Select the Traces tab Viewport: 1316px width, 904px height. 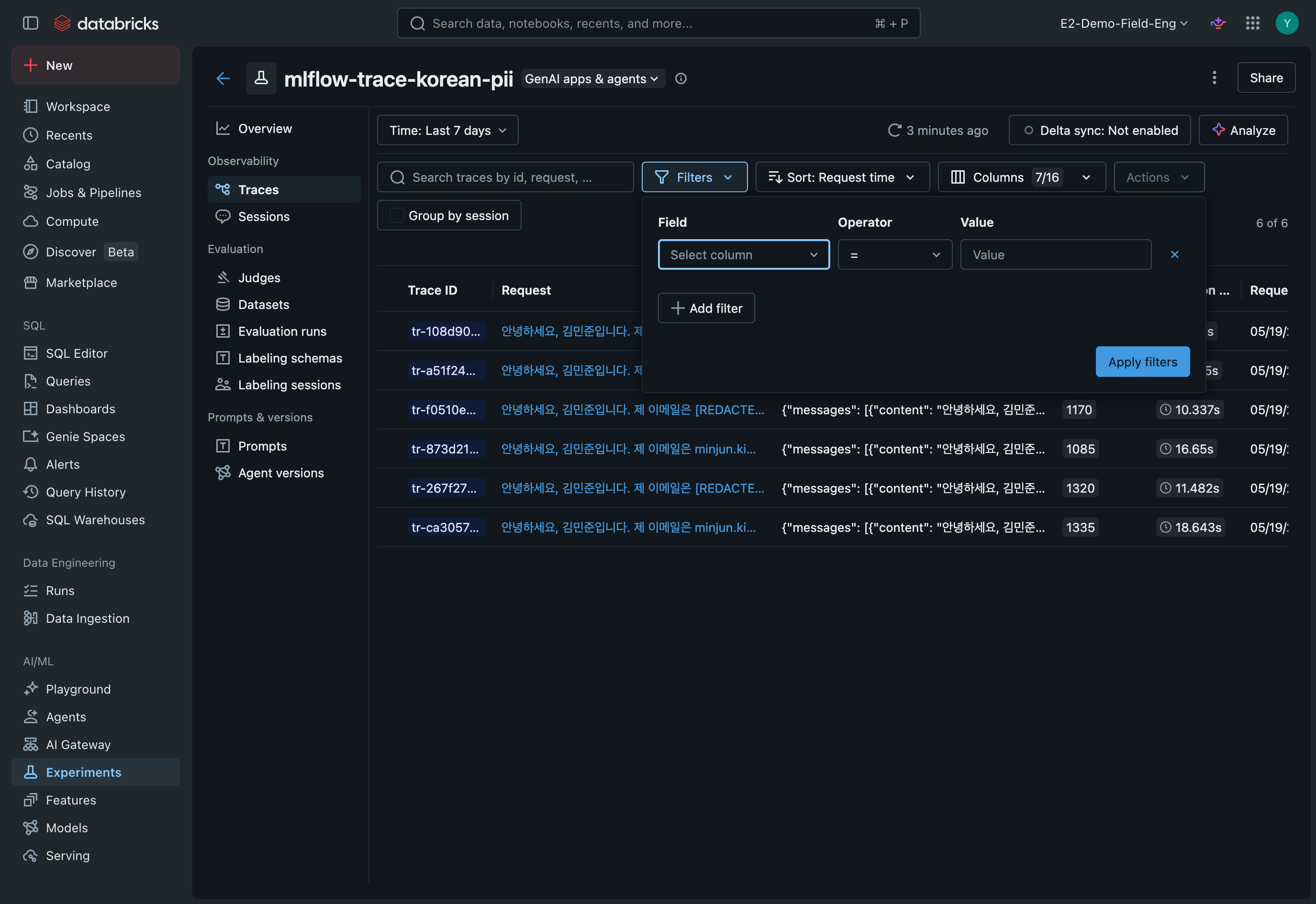click(x=284, y=189)
